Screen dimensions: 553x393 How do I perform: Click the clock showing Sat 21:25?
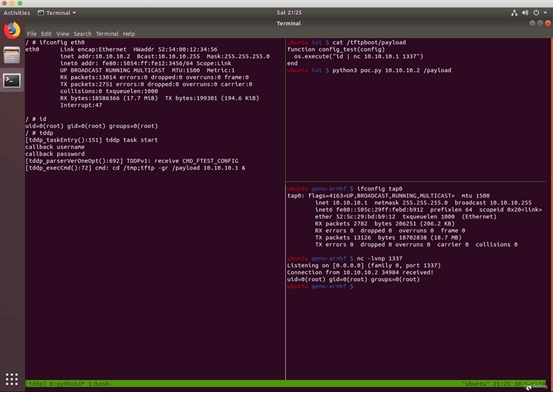click(x=289, y=13)
